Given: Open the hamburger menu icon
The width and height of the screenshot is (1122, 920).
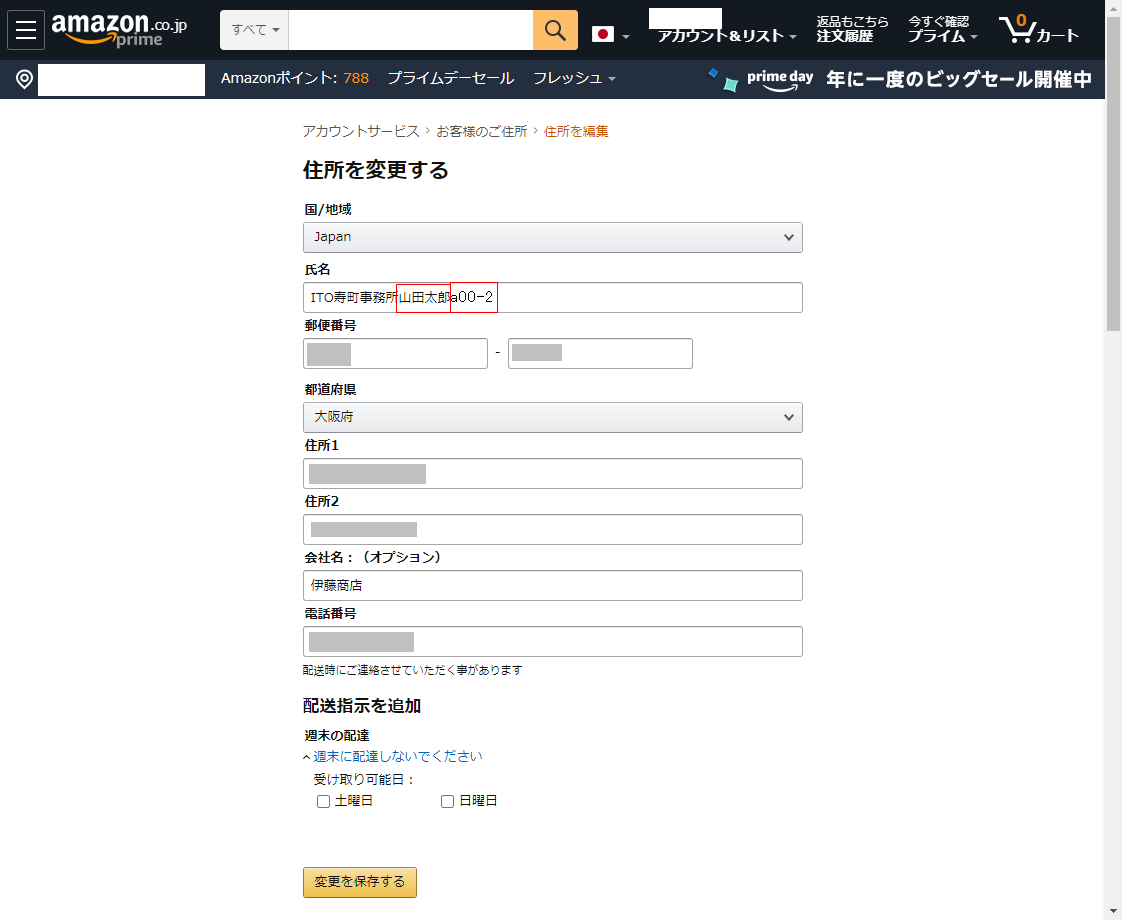Looking at the screenshot, I should (26, 30).
